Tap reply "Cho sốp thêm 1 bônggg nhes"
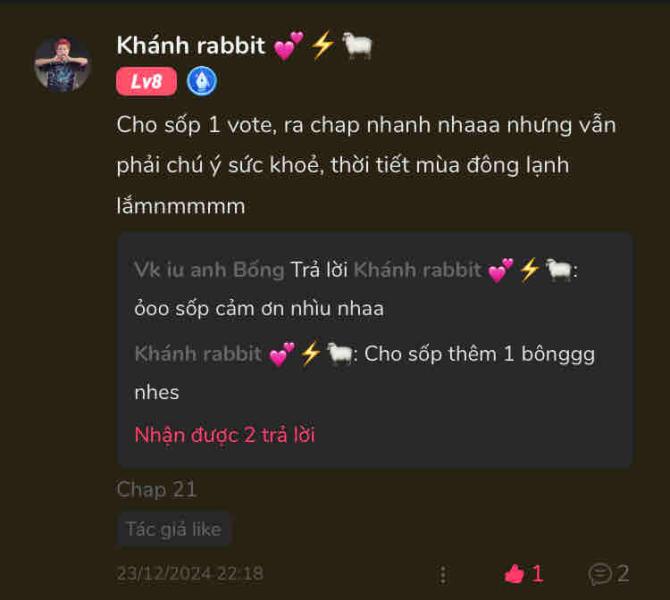Viewport: 670px width, 600px height. pyautogui.click(x=364, y=373)
